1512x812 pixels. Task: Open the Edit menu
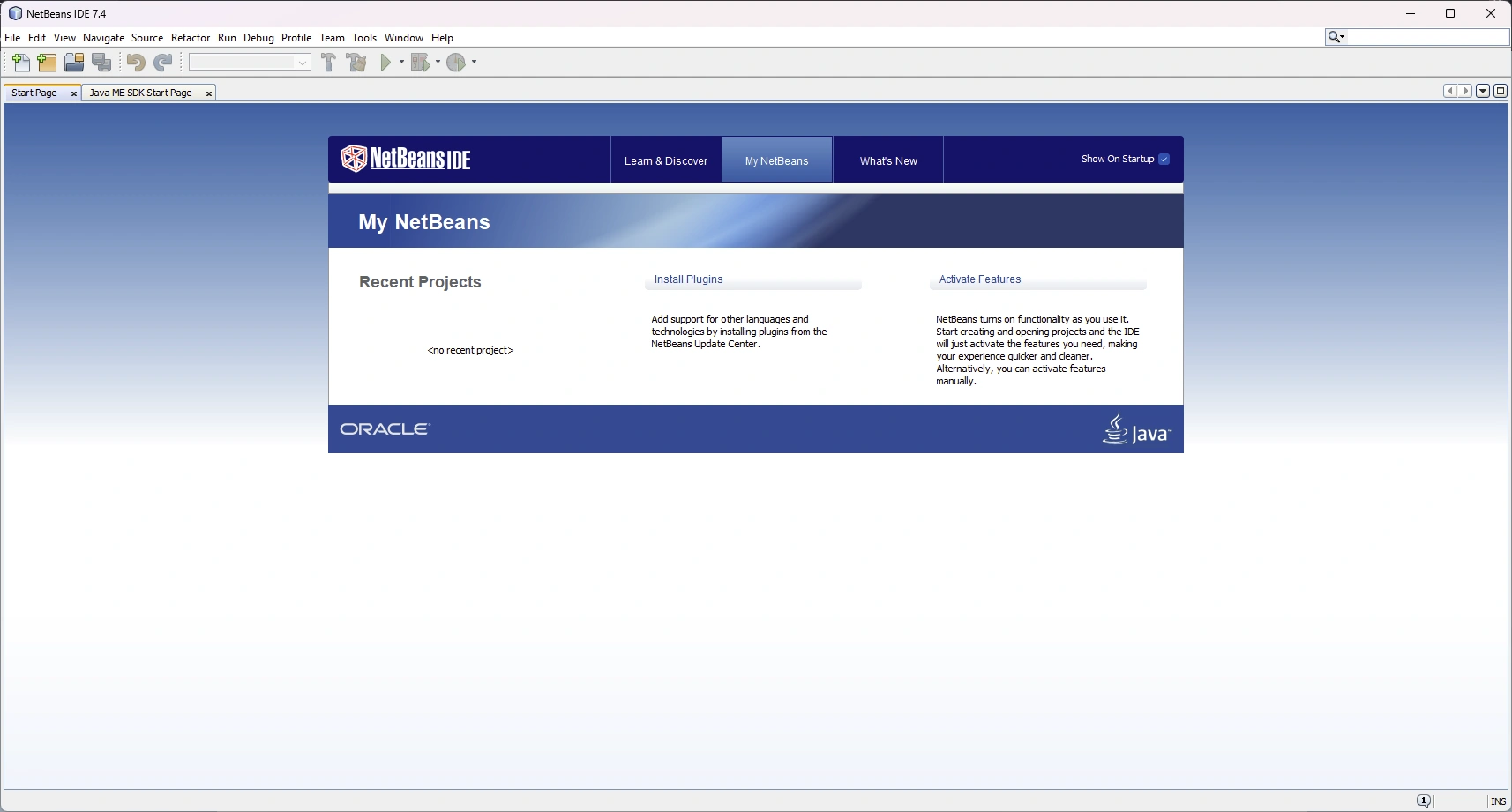37,38
